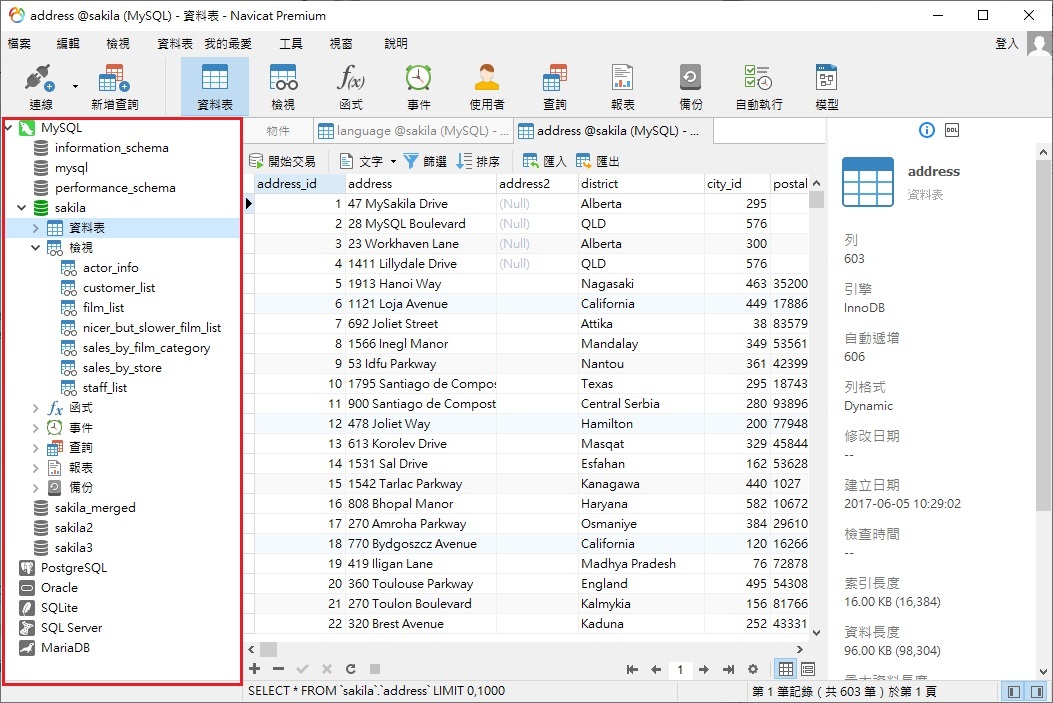Collapse the 檢視 views tree node
1053x703 pixels.
(36, 248)
